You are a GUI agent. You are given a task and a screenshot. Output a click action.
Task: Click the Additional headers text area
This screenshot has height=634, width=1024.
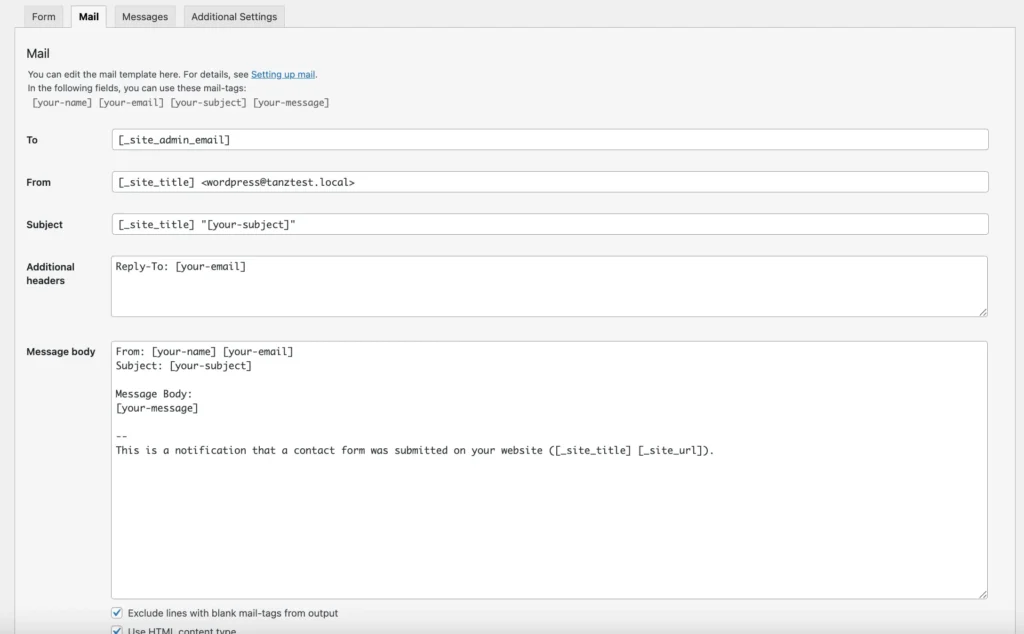[549, 287]
